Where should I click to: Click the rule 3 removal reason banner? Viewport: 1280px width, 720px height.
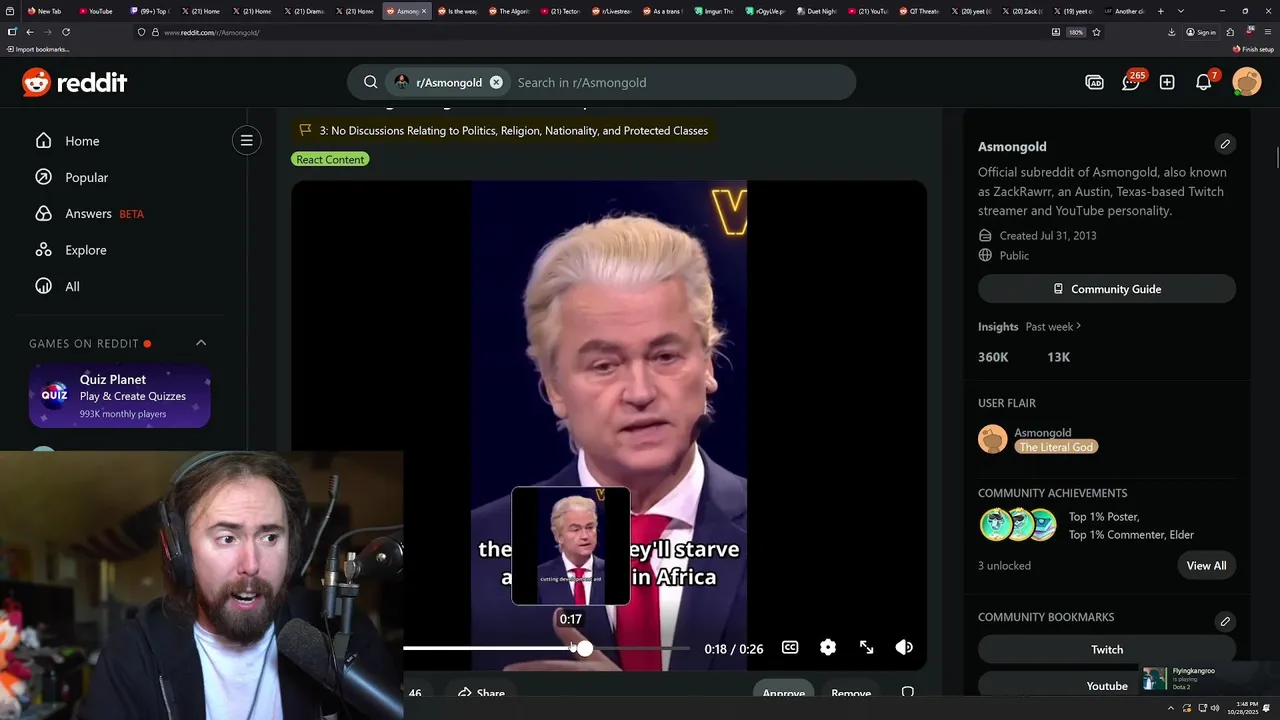[x=503, y=130]
